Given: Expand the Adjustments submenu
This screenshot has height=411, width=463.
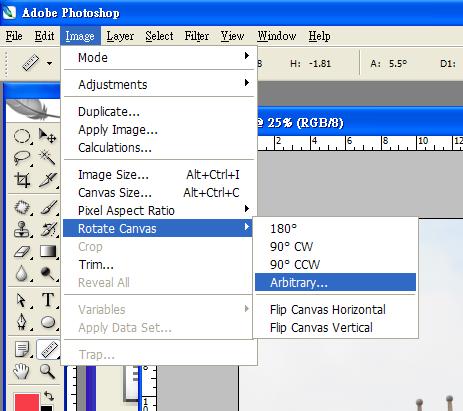Looking at the screenshot, I should (158, 84).
